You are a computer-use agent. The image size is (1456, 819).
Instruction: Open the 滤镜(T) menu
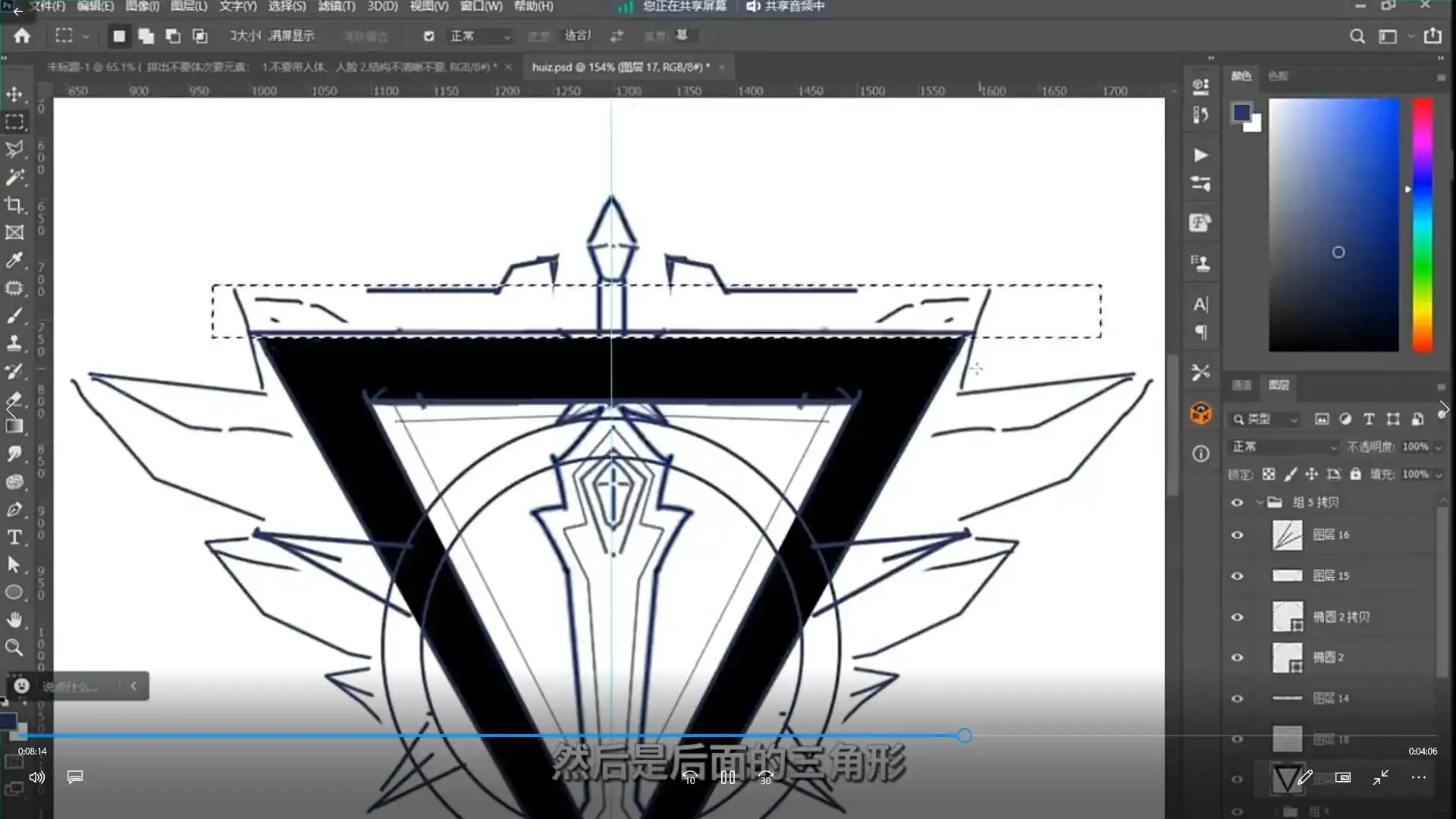tap(336, 6)
